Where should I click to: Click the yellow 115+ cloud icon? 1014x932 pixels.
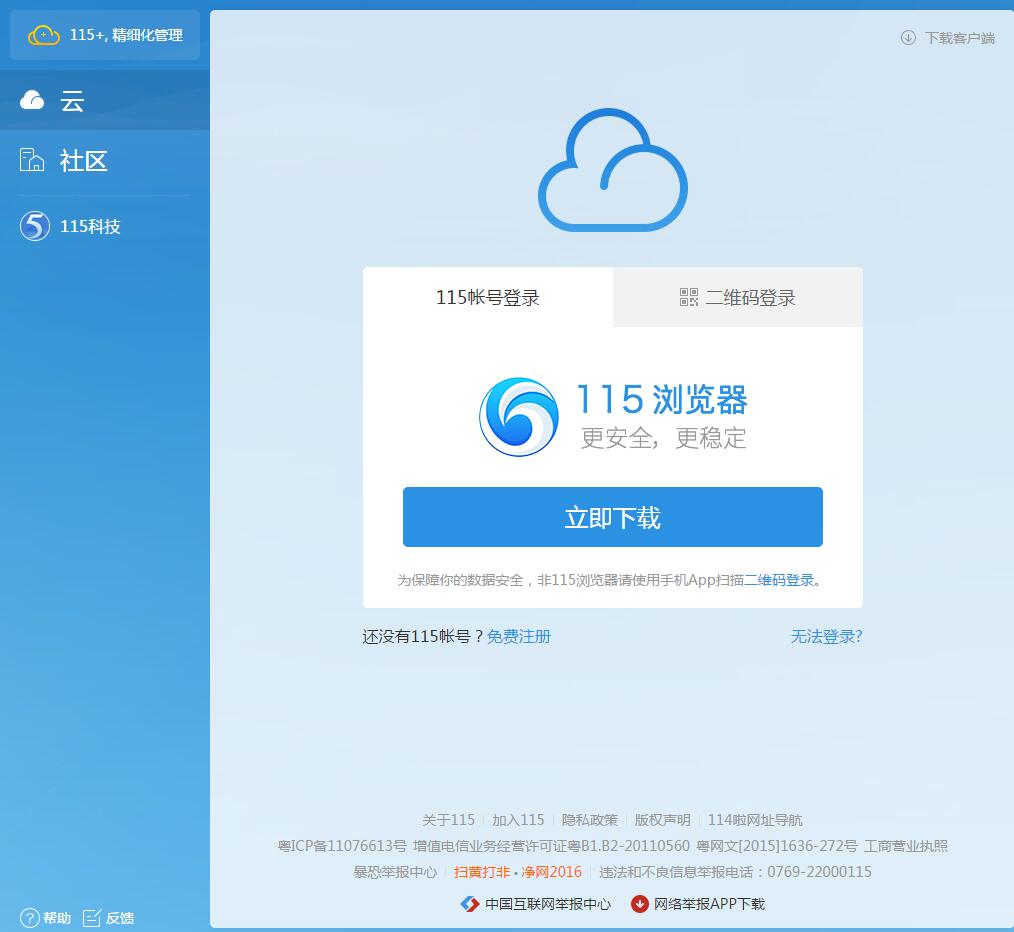click(x=44, y=35)
